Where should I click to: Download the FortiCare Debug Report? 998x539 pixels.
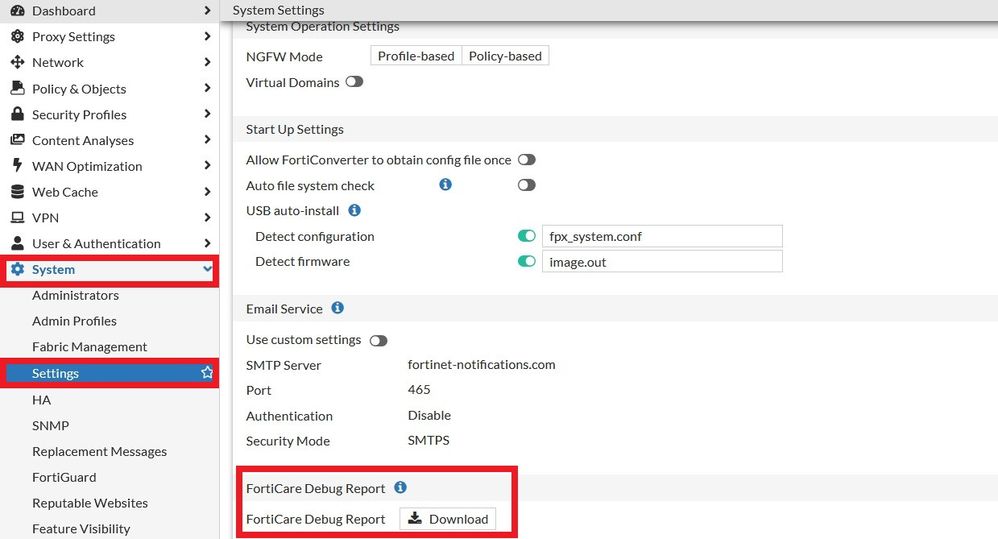(x=448, y=519)
